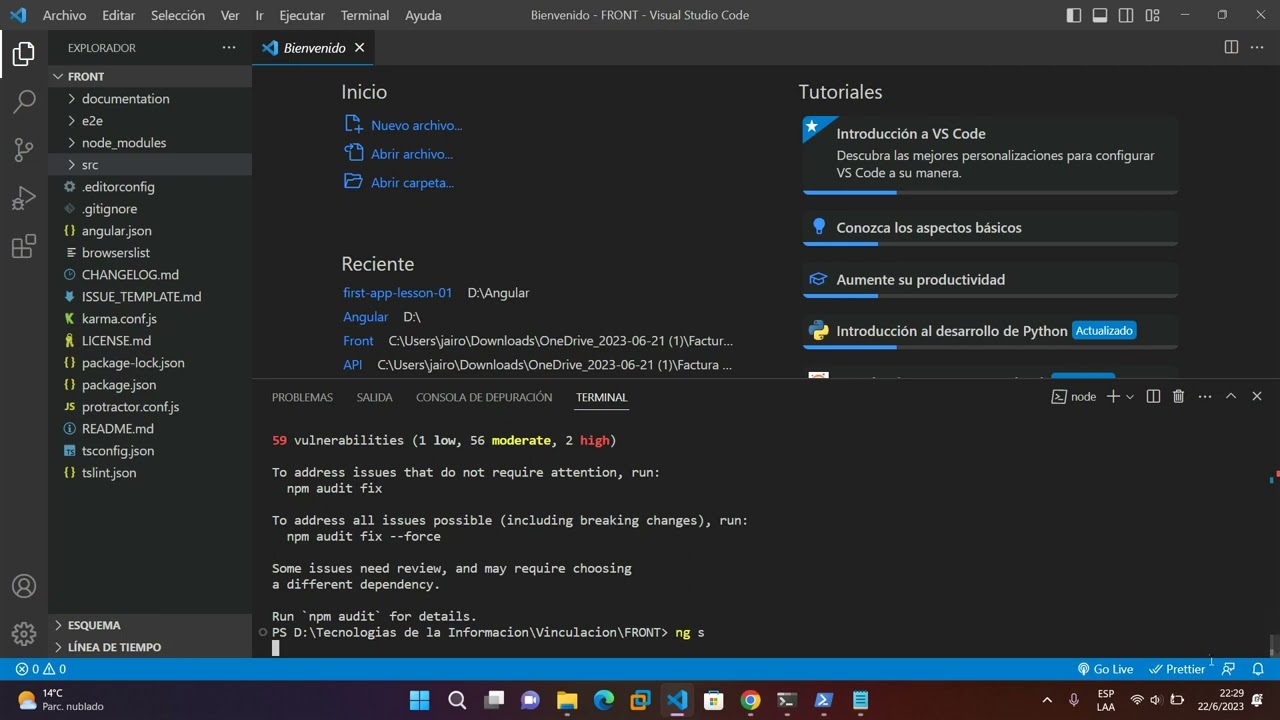Click the errors and warnings status indicator
The height and width of the screenshot is (720, 1280).
41,669
